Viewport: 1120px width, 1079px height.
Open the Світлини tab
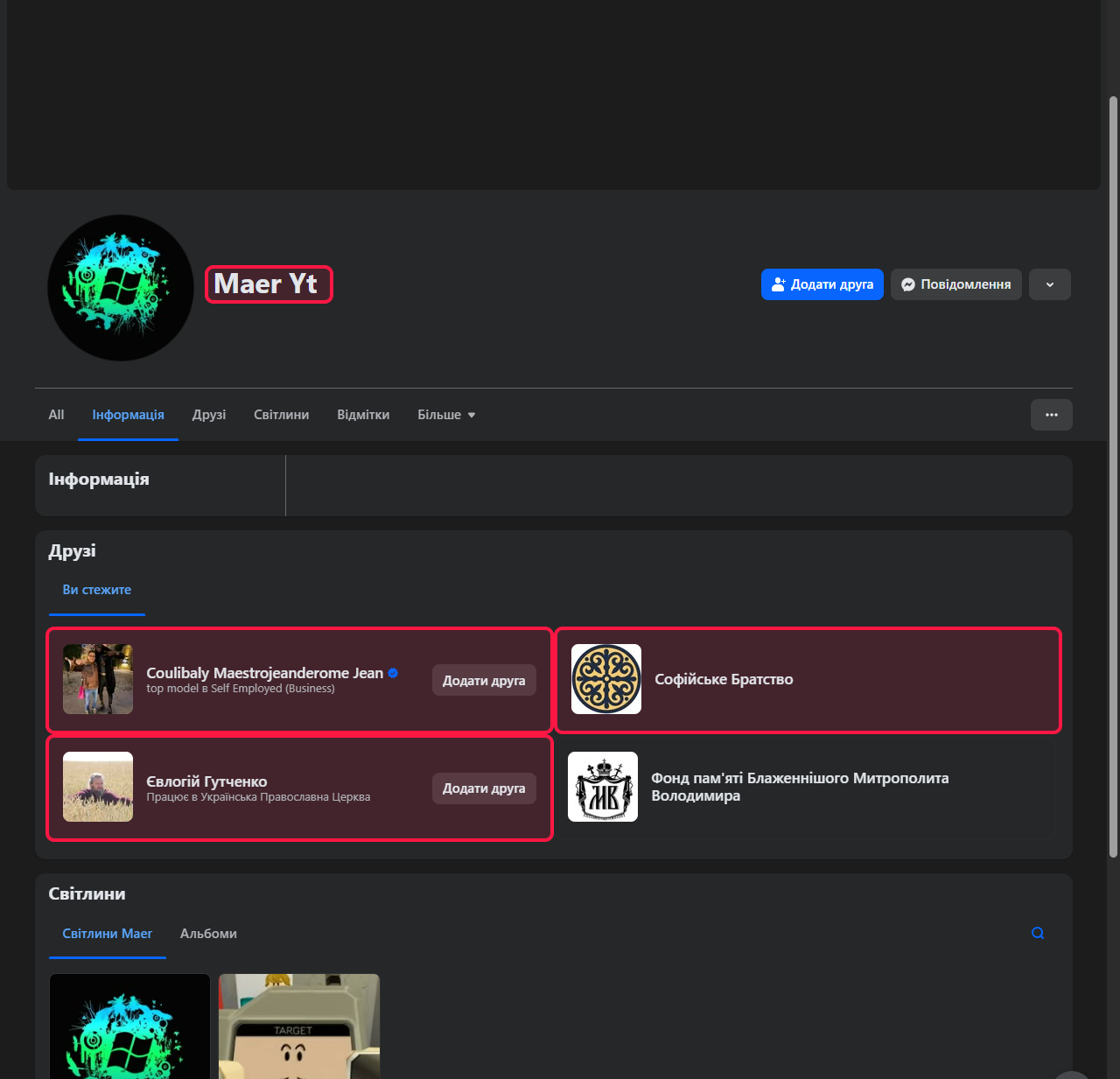point(282,415)
